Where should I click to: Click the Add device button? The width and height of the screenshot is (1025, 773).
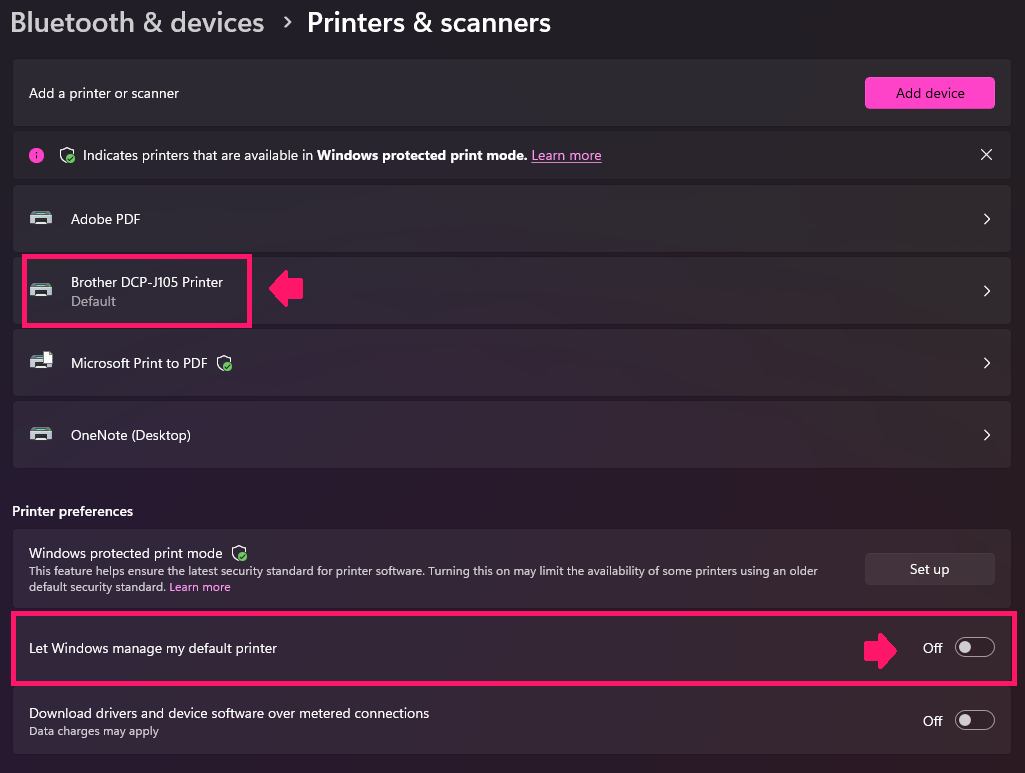coord(930,93)
